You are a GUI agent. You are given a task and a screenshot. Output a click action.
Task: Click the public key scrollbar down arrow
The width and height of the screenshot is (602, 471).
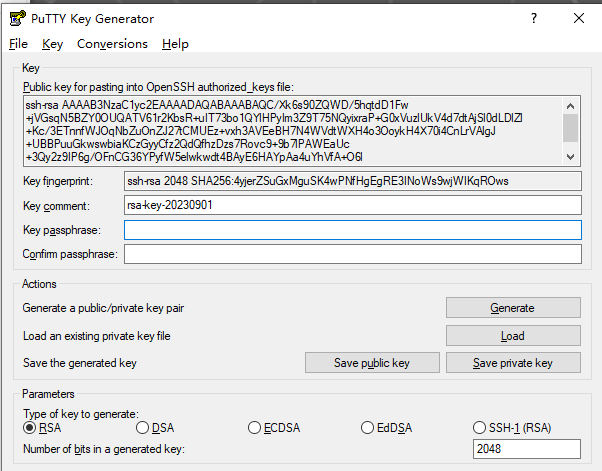(571, 157)
